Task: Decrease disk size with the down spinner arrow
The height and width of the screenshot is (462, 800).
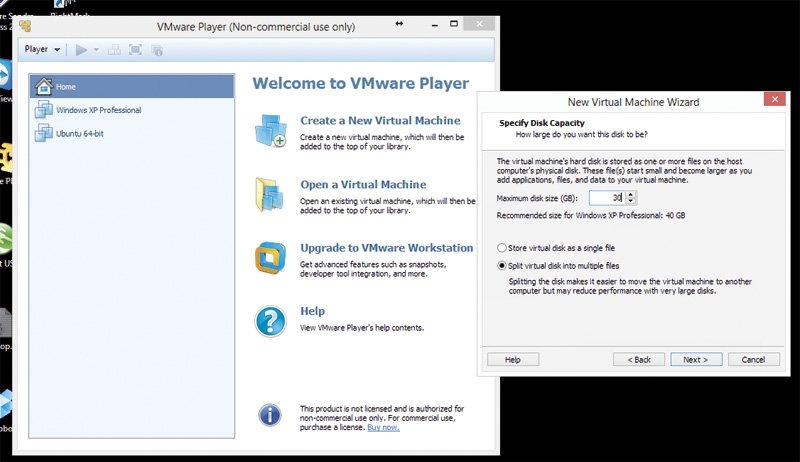Action: [631, 201]
